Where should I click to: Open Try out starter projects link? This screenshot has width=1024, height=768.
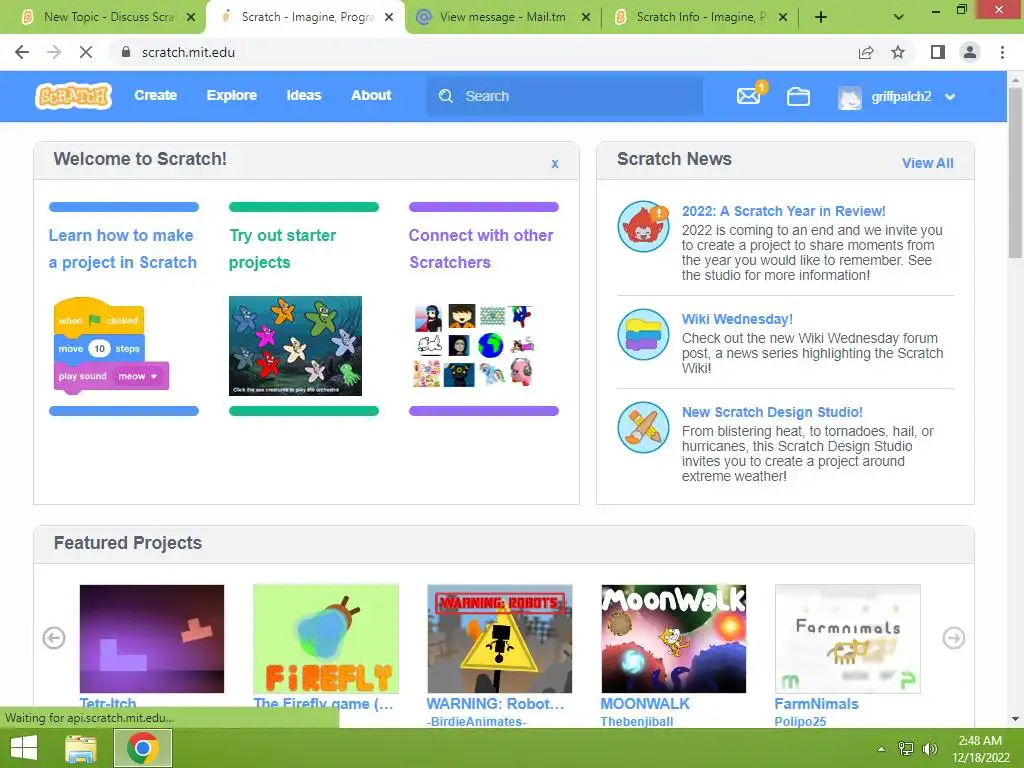tap(282, 249)
